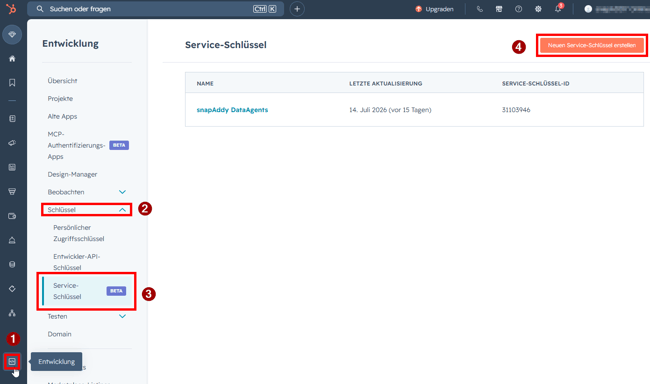Click the Schlüssel menu label
This screenshot has width=650, height=384.
click(x=61, y=210)
